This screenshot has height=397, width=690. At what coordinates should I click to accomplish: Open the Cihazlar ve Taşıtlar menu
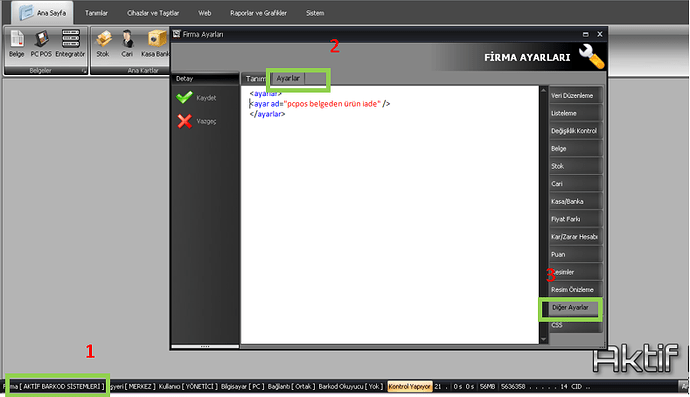(153, 13)
